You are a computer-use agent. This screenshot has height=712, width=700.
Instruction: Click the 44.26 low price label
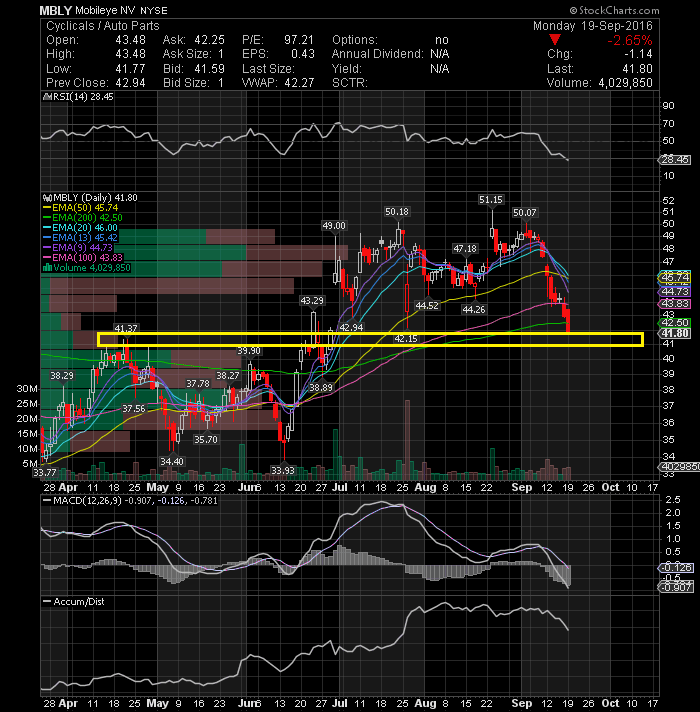click(x=473, y=310)
